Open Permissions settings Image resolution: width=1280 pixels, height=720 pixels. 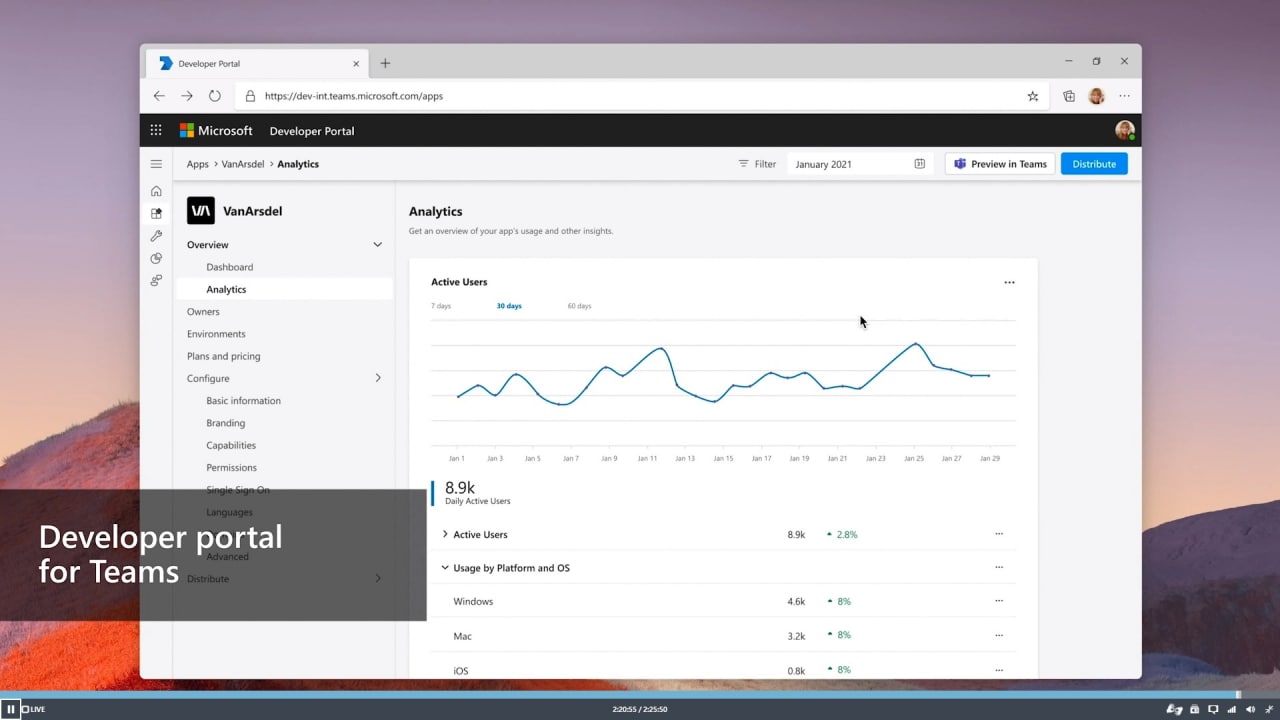click(x=231, y=467)
